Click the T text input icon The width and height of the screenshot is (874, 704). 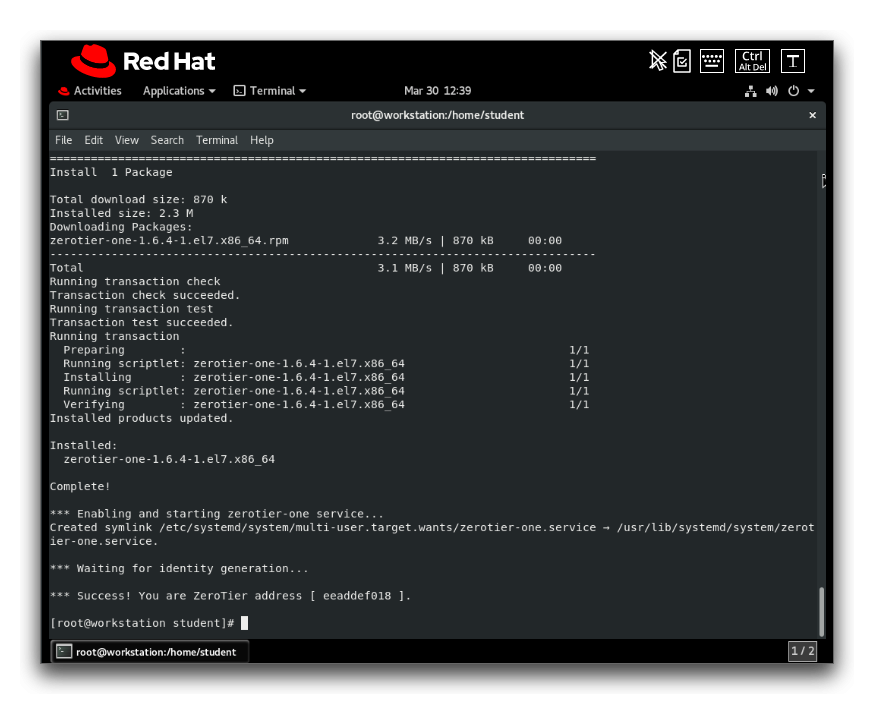(x=793, y=61)
